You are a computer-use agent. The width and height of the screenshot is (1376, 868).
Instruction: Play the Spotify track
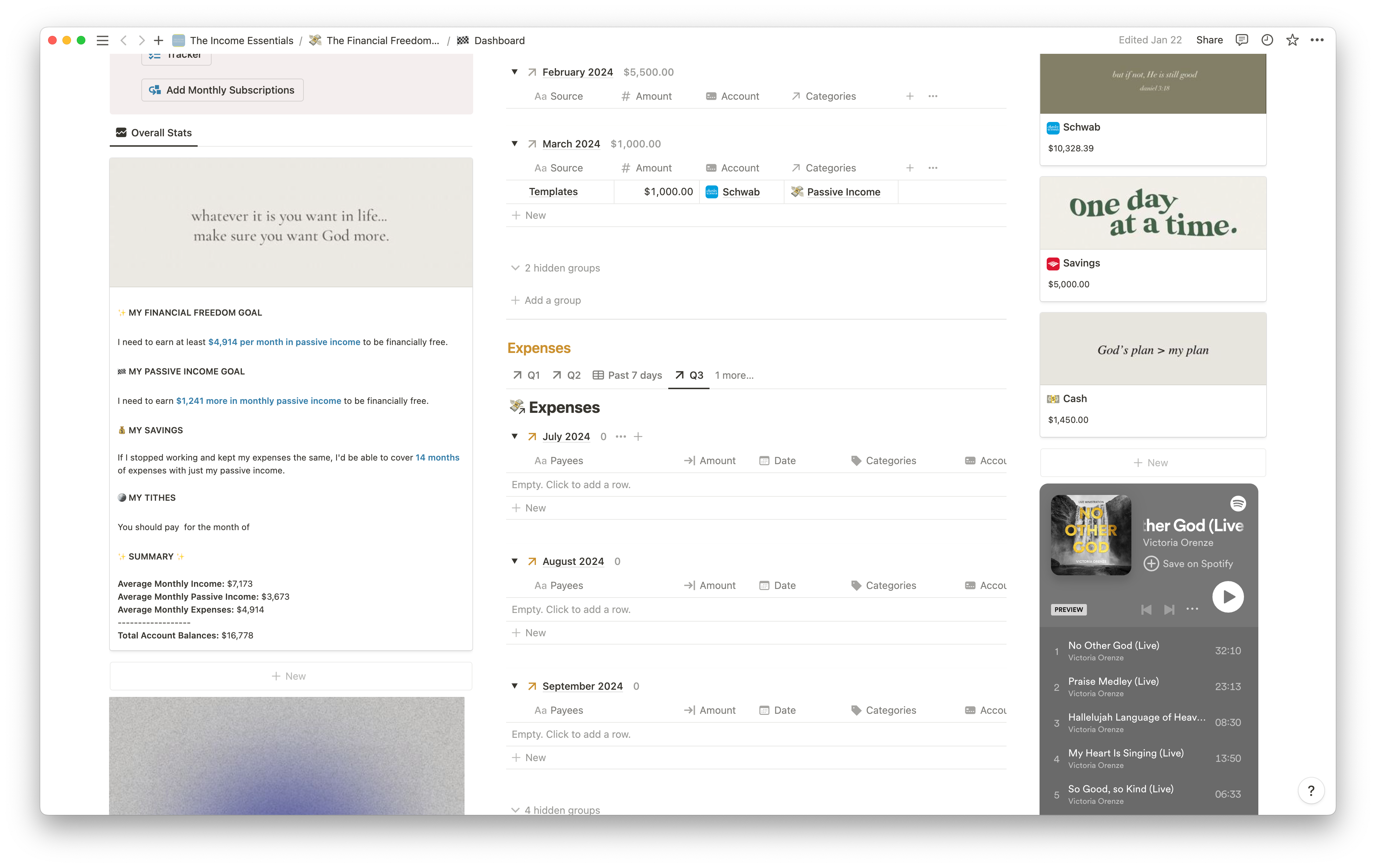tap(1228, 596)
